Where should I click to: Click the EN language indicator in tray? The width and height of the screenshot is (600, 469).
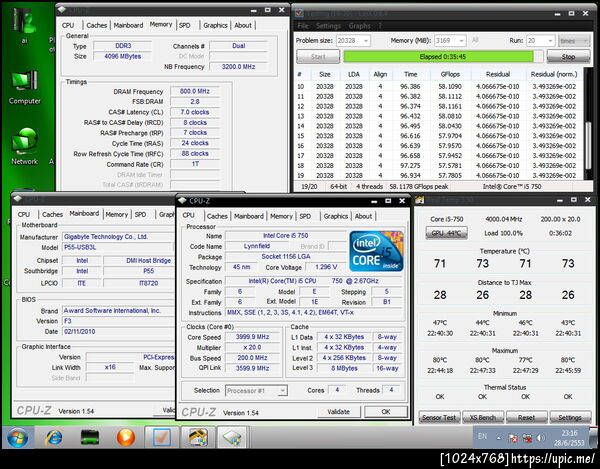[483, 436]
